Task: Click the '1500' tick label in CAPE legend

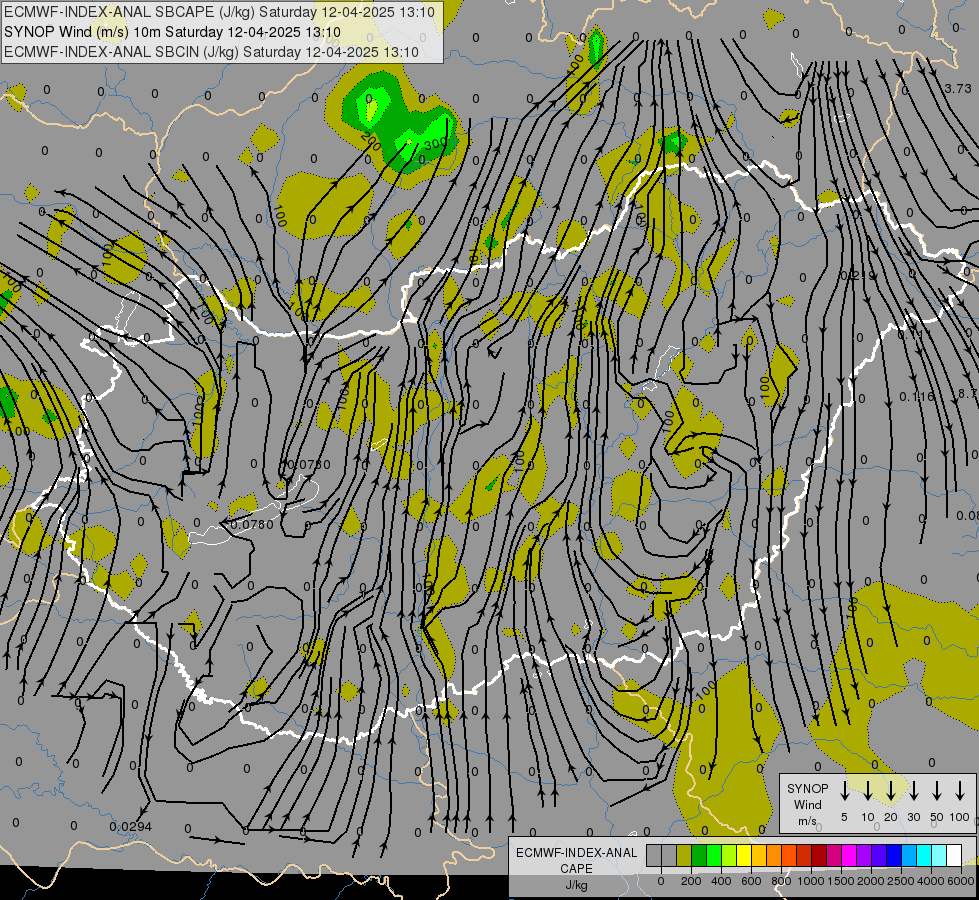Action: click(x=841, y=881)
